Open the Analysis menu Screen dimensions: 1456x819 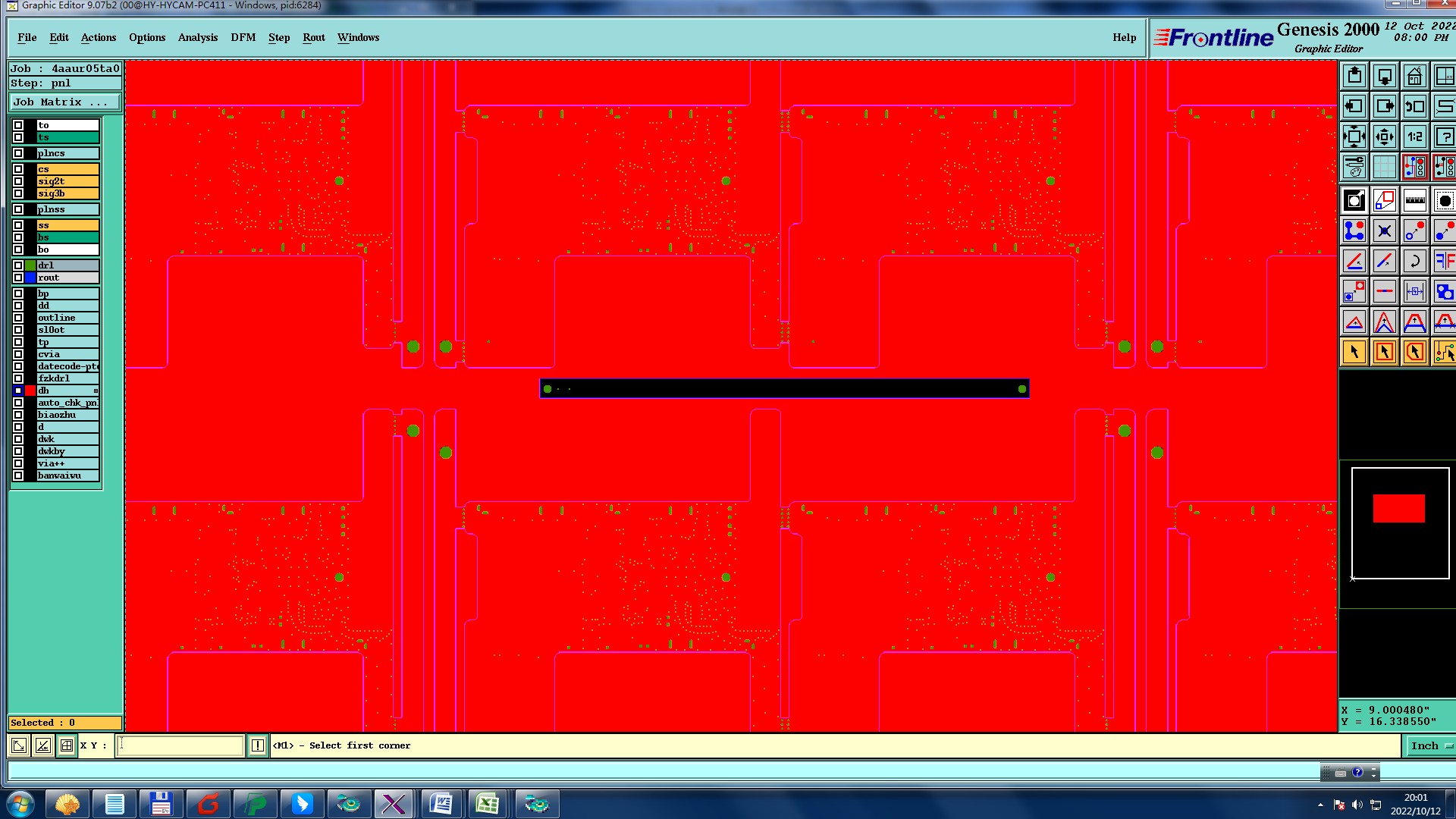pos(197,37)
